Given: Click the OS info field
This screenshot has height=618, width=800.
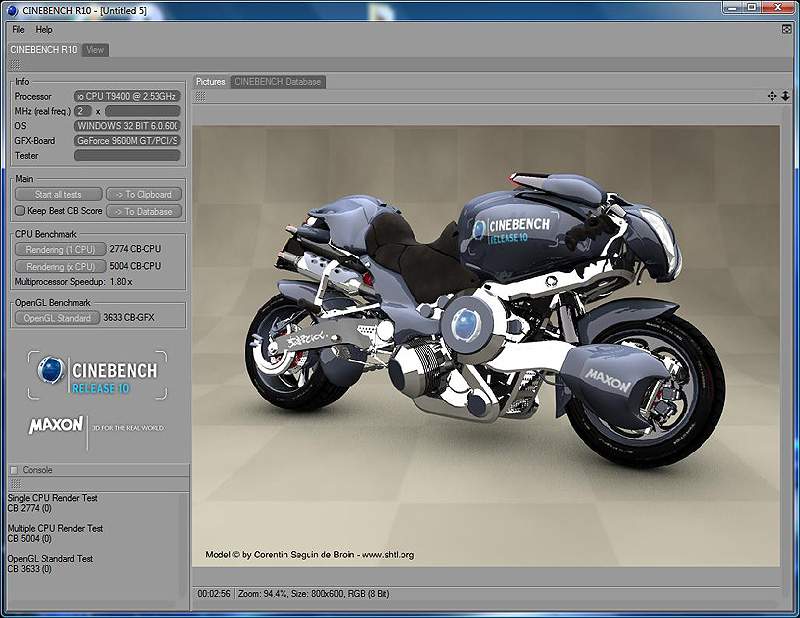Looking at the screenshot, I should click(127, 126).
